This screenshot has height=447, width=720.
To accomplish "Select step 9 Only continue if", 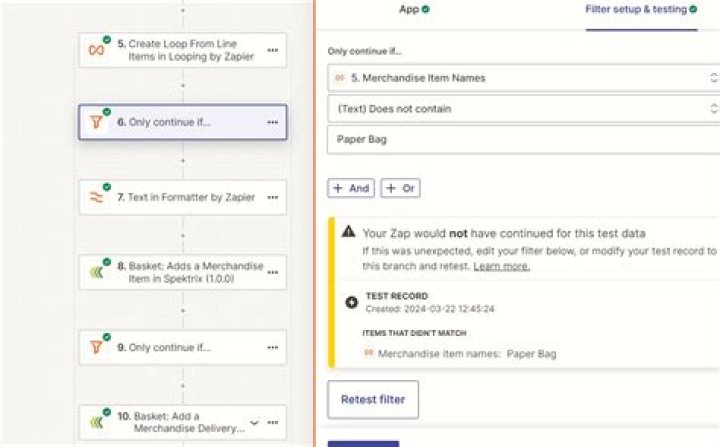I will click(183, 347).
